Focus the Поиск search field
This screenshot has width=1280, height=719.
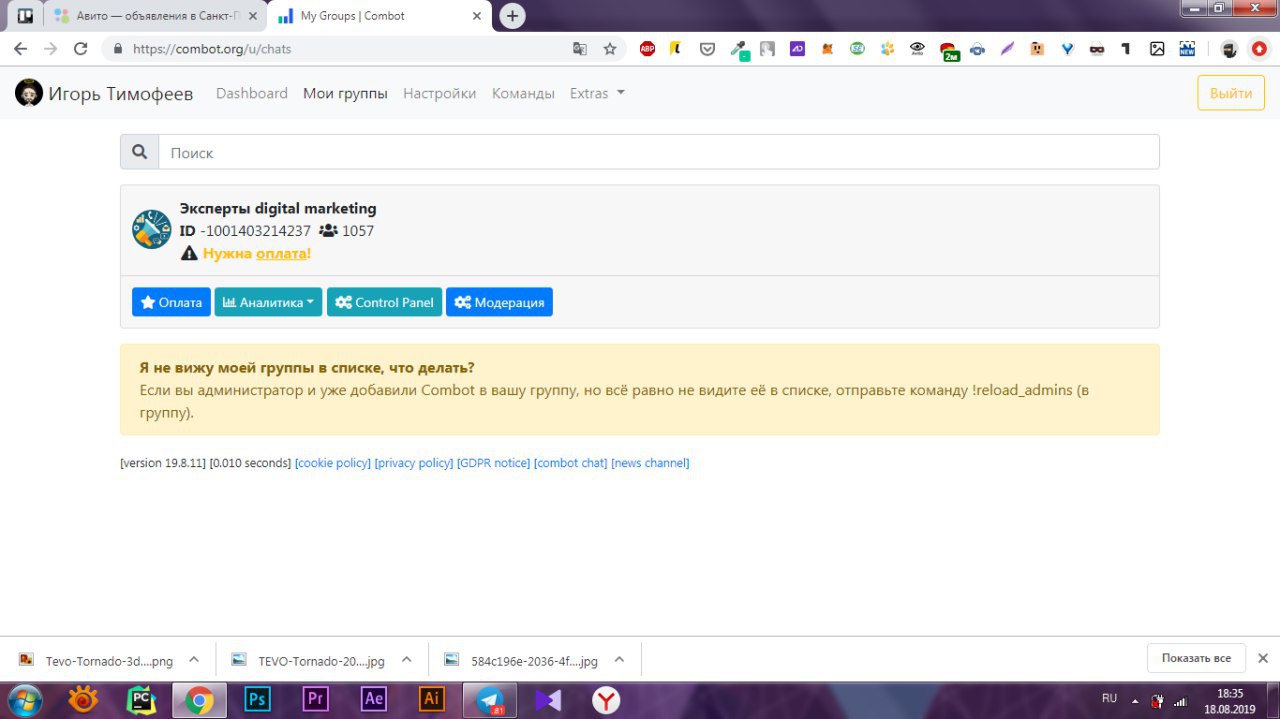click(x=659, y=152)
